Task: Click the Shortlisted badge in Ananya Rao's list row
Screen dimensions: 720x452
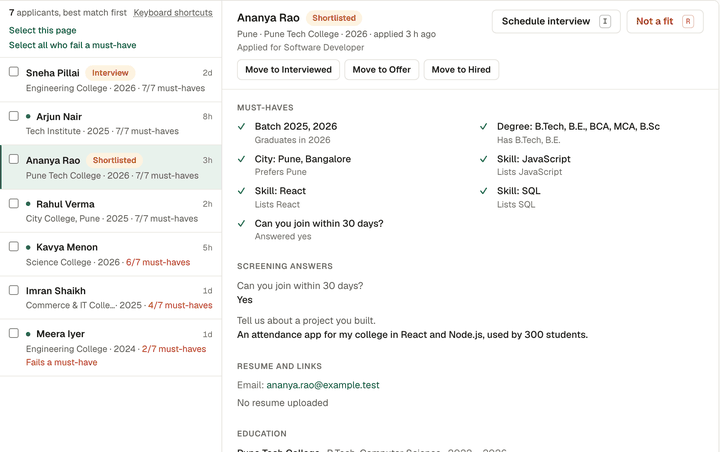Action: [114, 160]
